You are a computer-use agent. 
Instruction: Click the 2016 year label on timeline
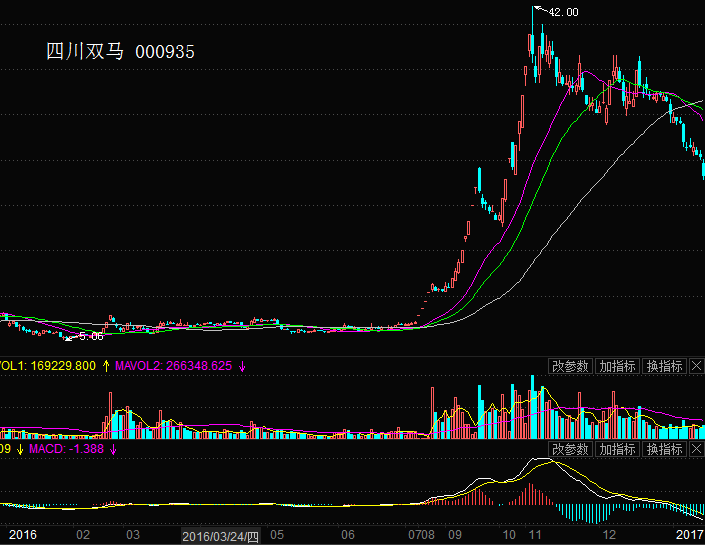(22, 536)
